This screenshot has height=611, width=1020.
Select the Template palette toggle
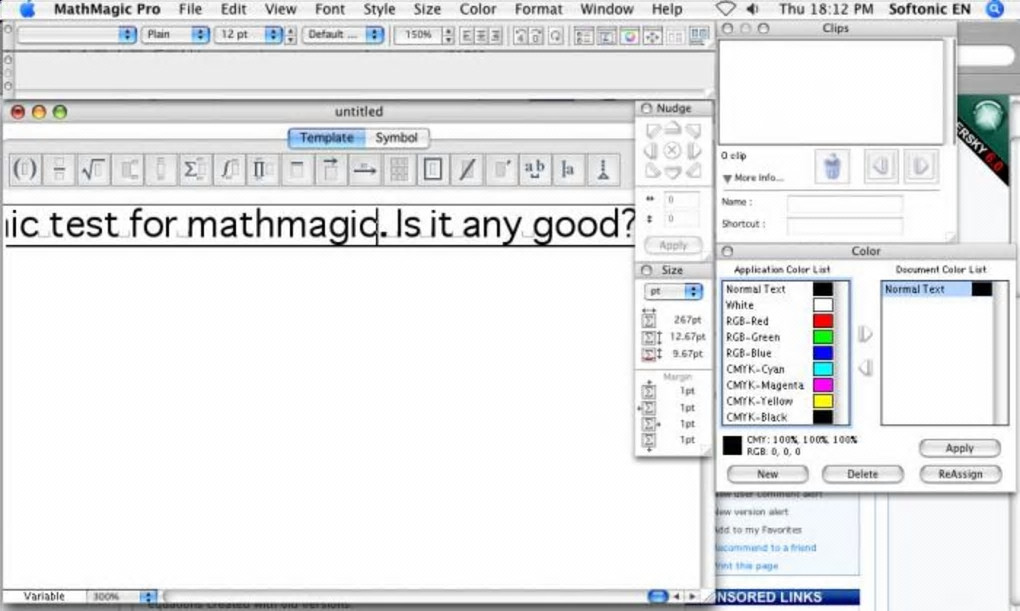pyautogui.click(x=326, y=138)
